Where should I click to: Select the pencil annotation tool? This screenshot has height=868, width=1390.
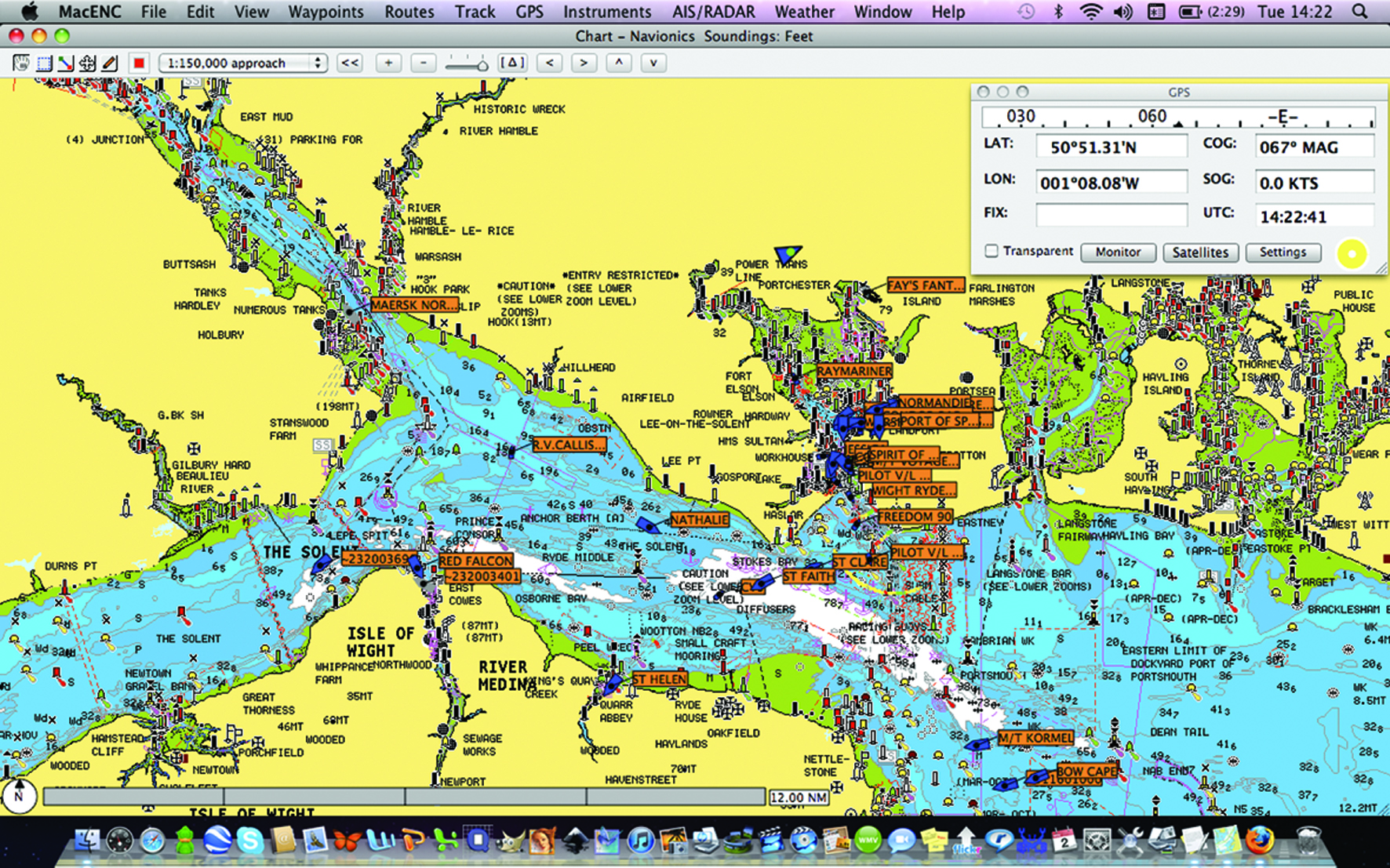coord(110,64)
